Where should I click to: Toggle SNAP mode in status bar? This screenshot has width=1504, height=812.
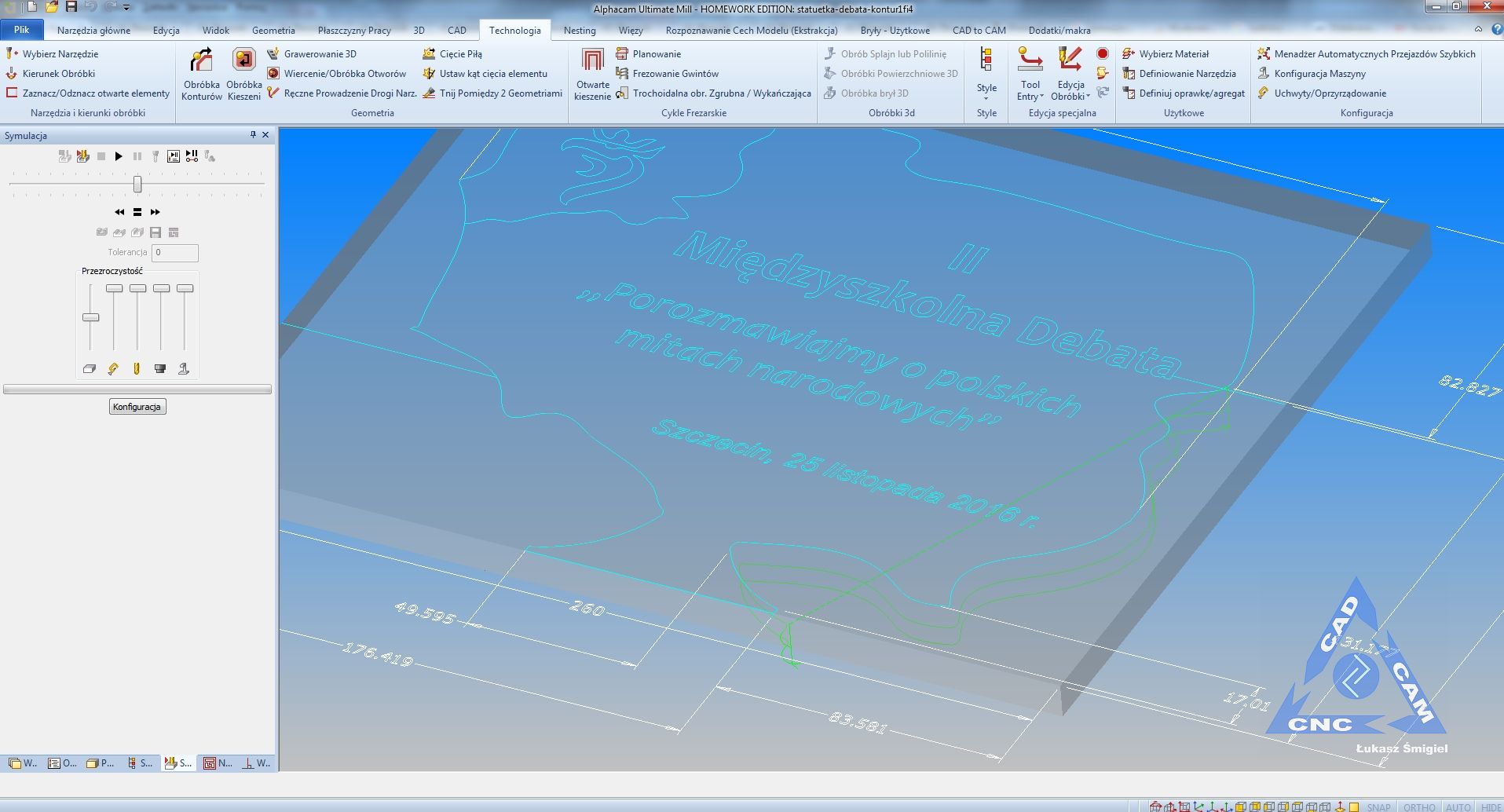coord(1378,807)
